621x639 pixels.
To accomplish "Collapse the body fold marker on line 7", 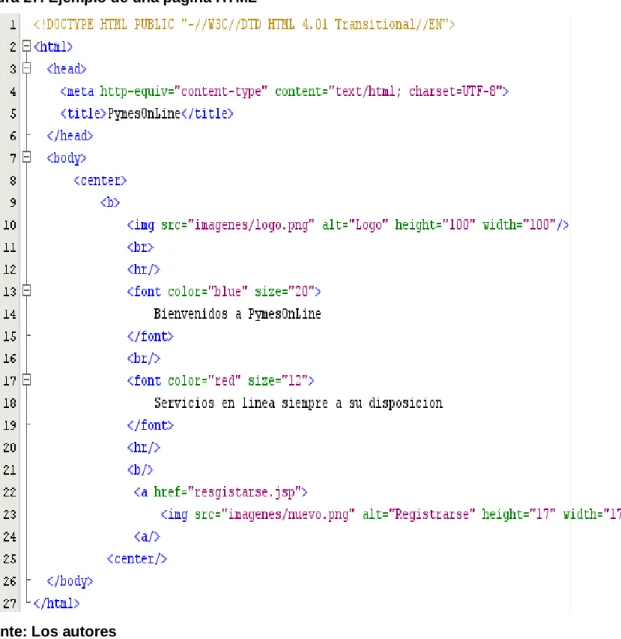I will click(x=26, y=157).
